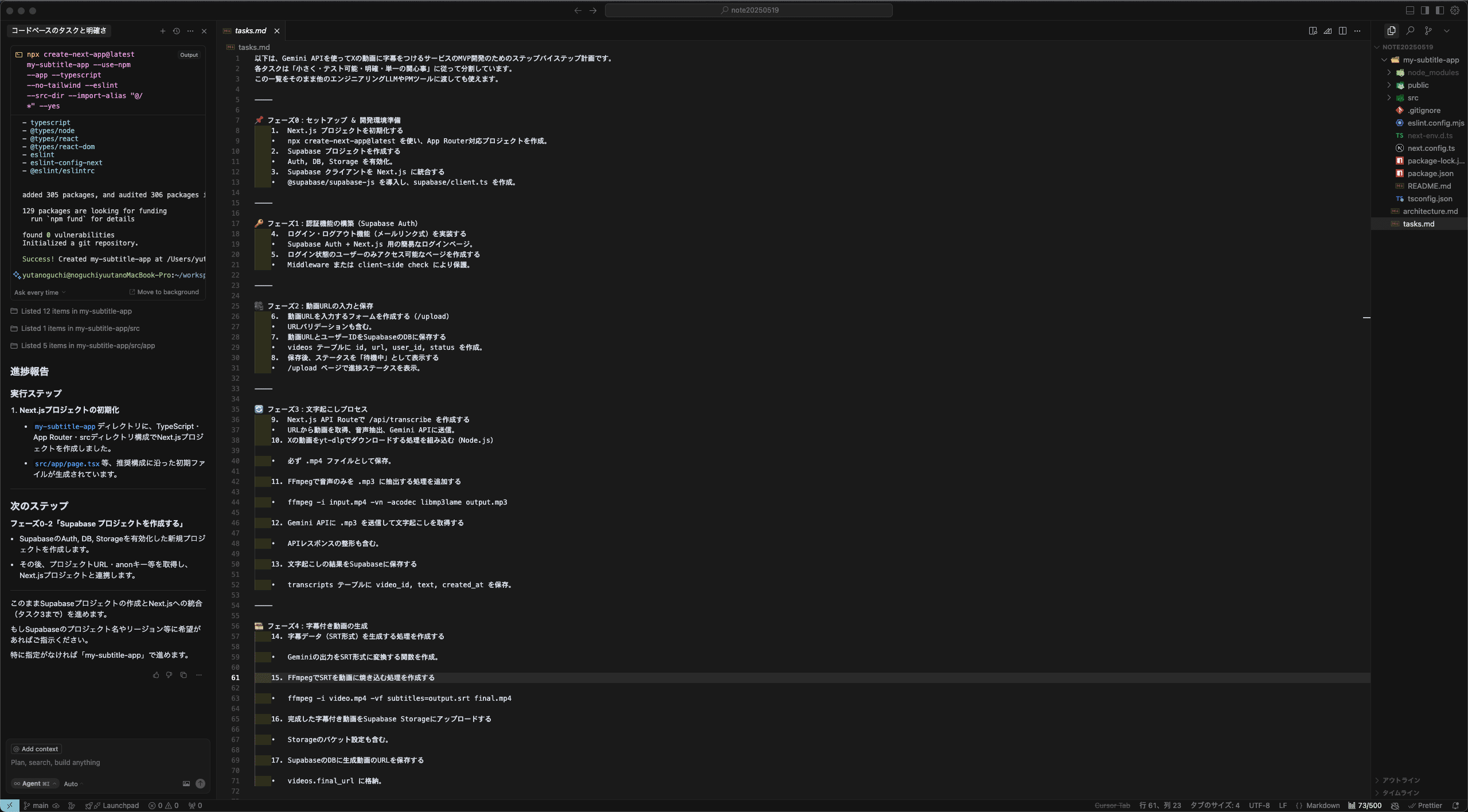Select tasks.md in the explorer tree
This screenshot has width=1468, height=812.
[x=1419, y=224]
